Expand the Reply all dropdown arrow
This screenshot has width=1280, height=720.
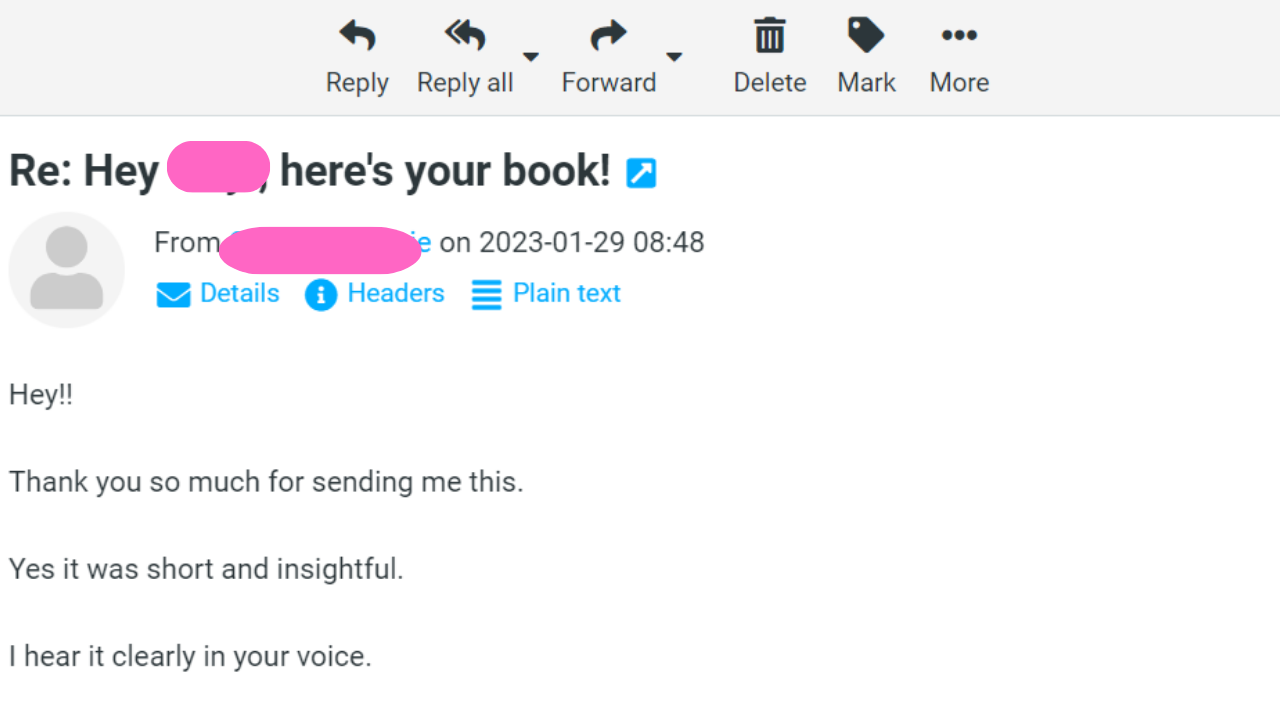point(531,57)
